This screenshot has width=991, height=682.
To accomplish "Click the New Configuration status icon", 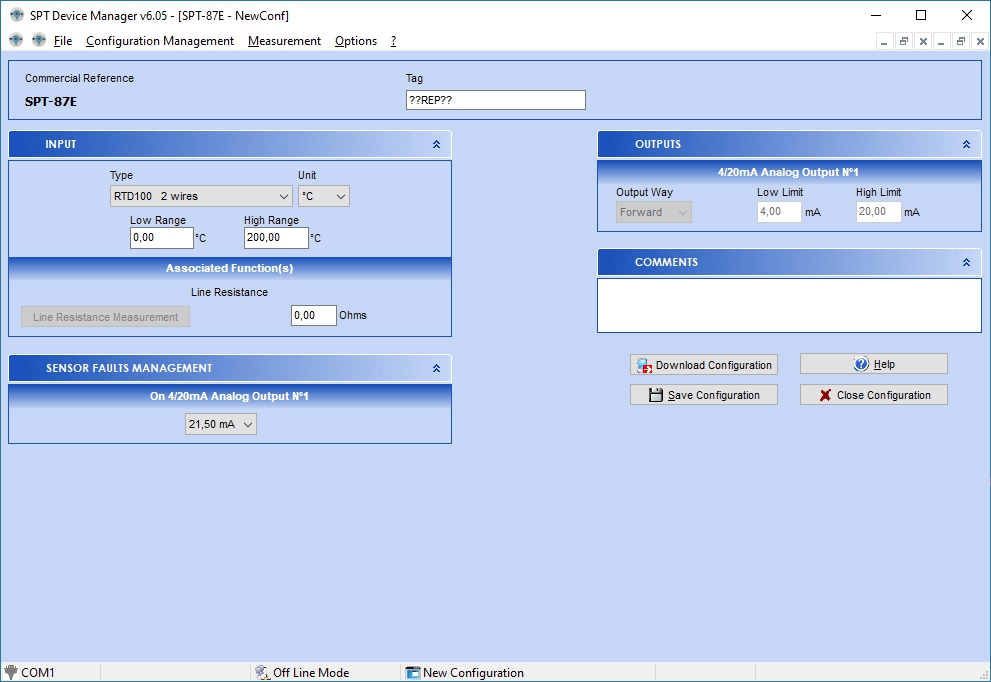I will click(413, 673).
